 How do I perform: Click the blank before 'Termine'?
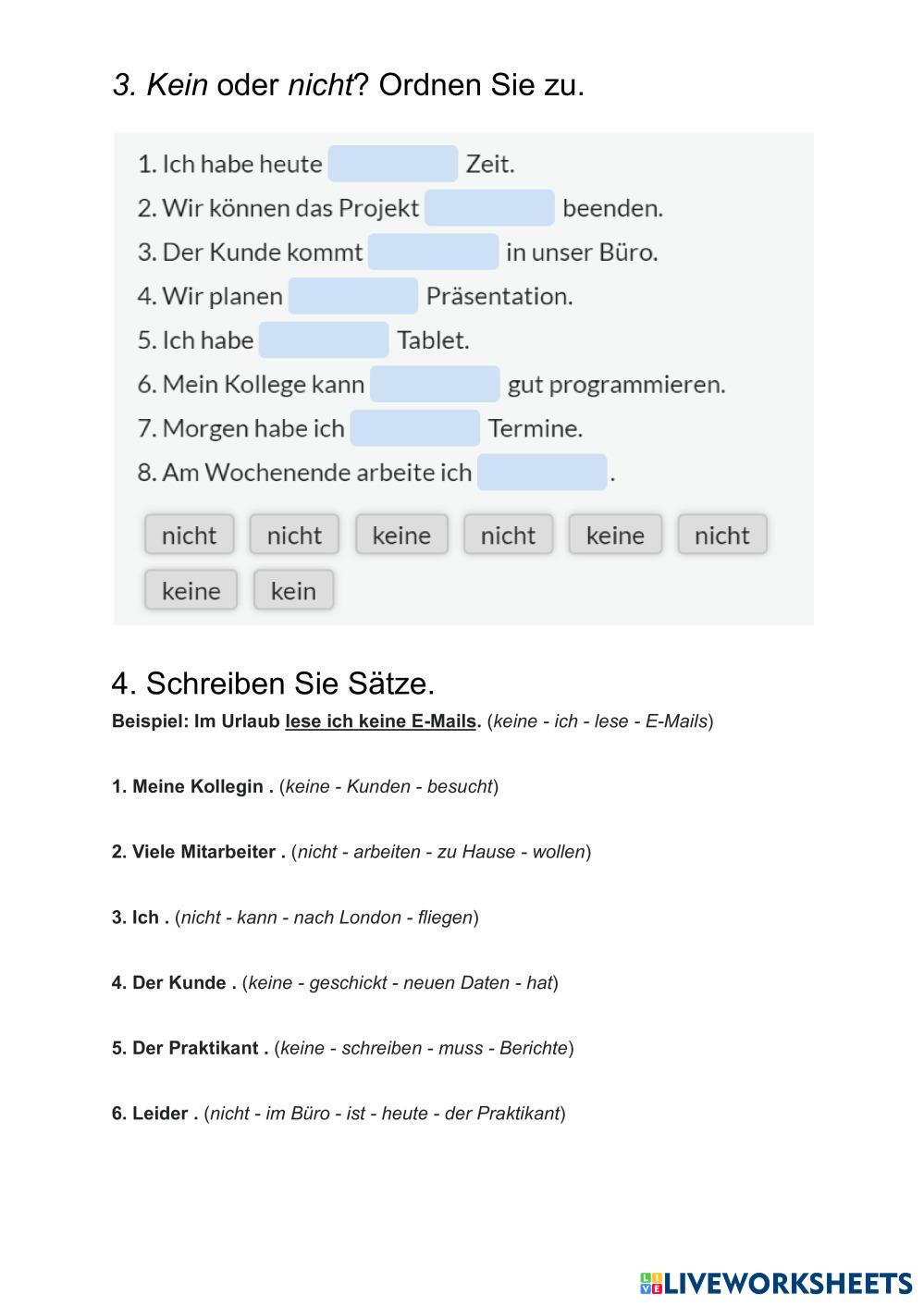415,428
